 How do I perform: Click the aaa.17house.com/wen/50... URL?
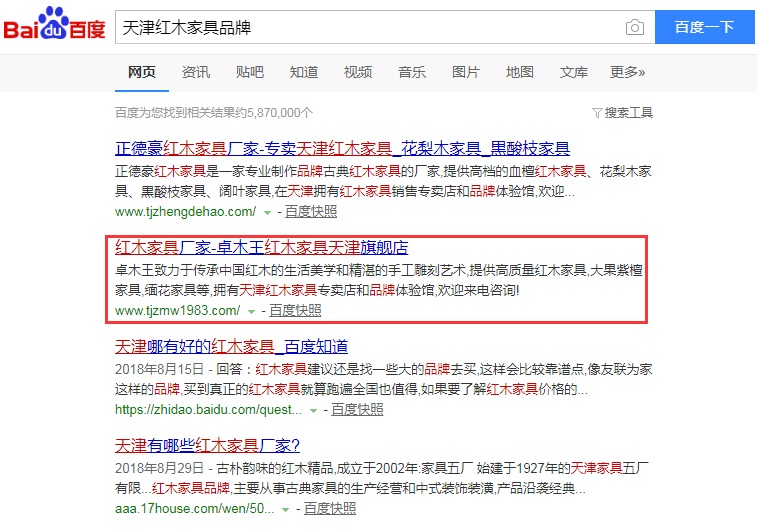pyautogui.click(x=195, y=509)
